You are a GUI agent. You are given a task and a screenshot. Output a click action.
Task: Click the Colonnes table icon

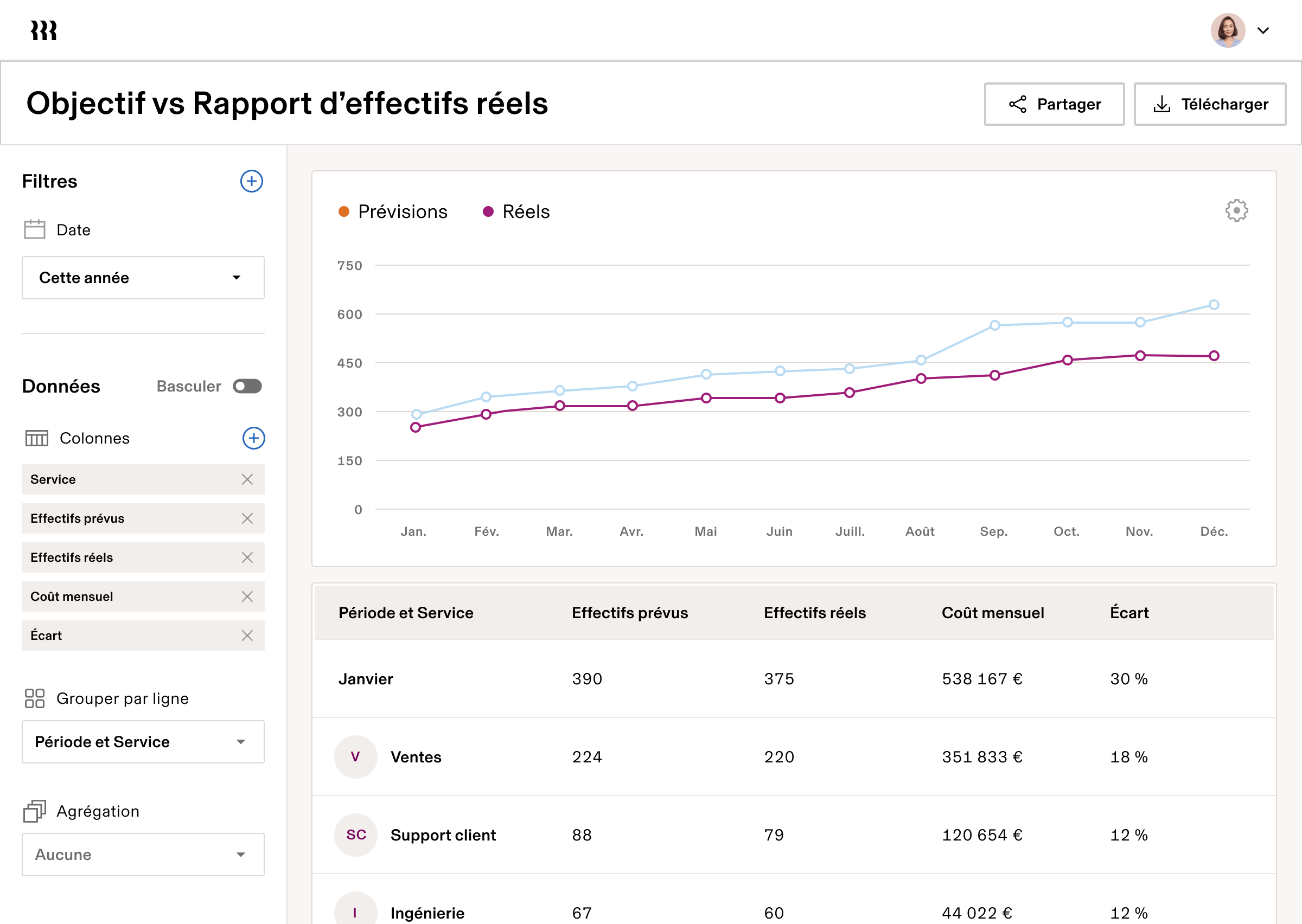(36, 438)
